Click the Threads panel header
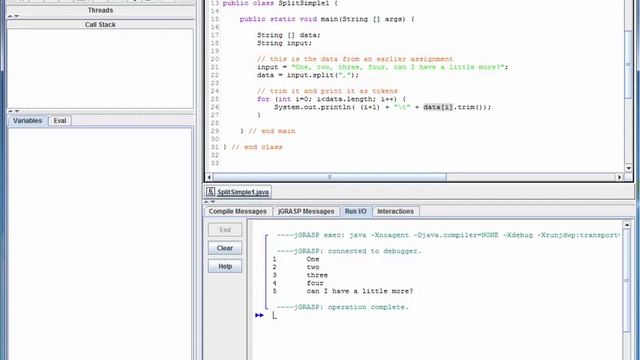The image size is (640, 360). (x=100, y=10)
